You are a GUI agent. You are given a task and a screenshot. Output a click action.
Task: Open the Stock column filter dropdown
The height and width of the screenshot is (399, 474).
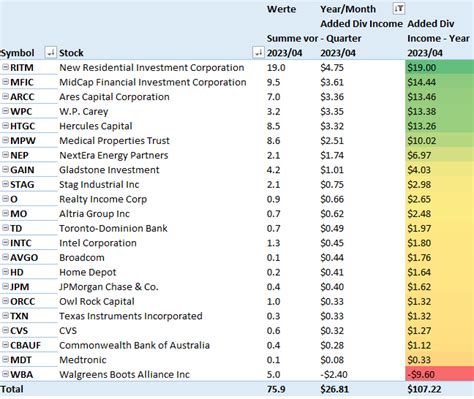pos(258,53)
